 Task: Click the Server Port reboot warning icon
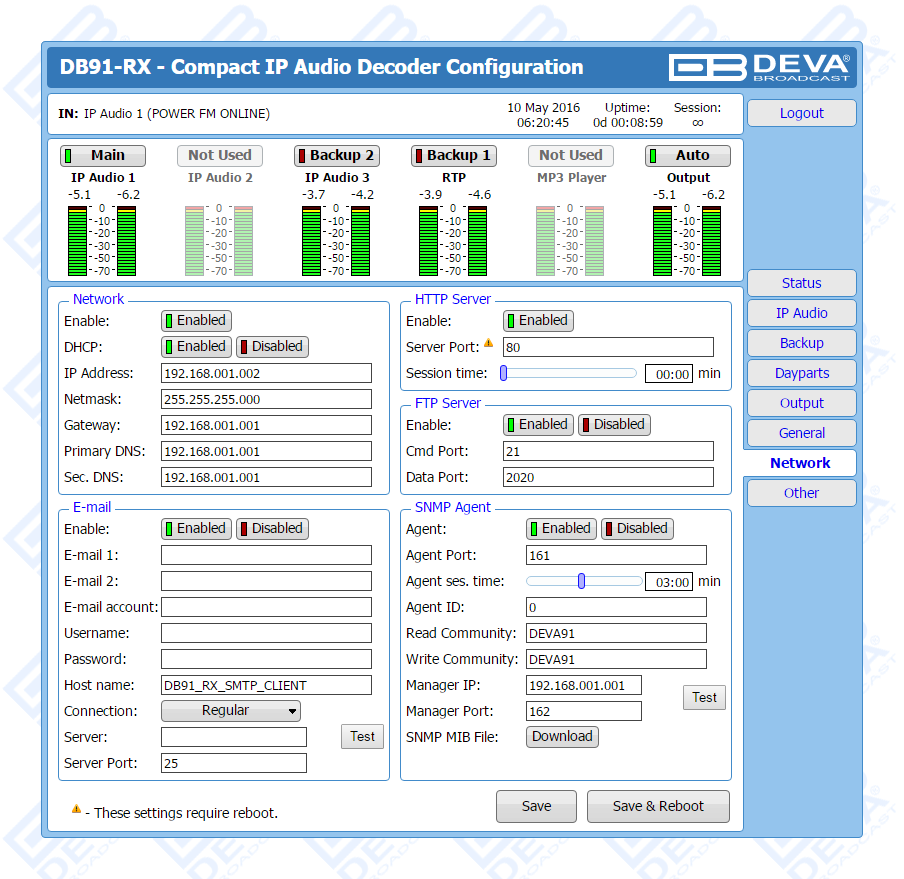click(489, 343)
